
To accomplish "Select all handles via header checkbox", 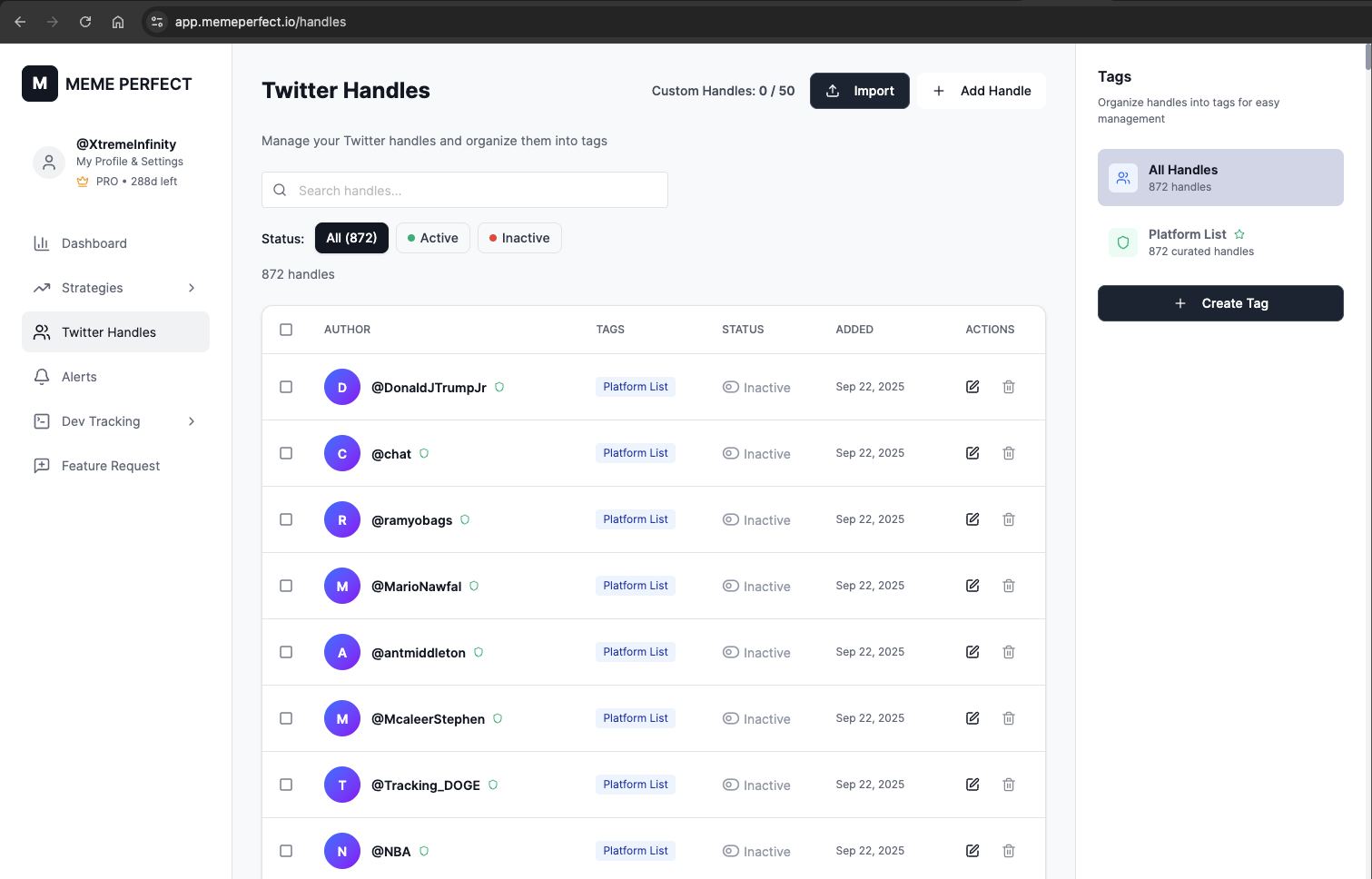I will (286, 330).
